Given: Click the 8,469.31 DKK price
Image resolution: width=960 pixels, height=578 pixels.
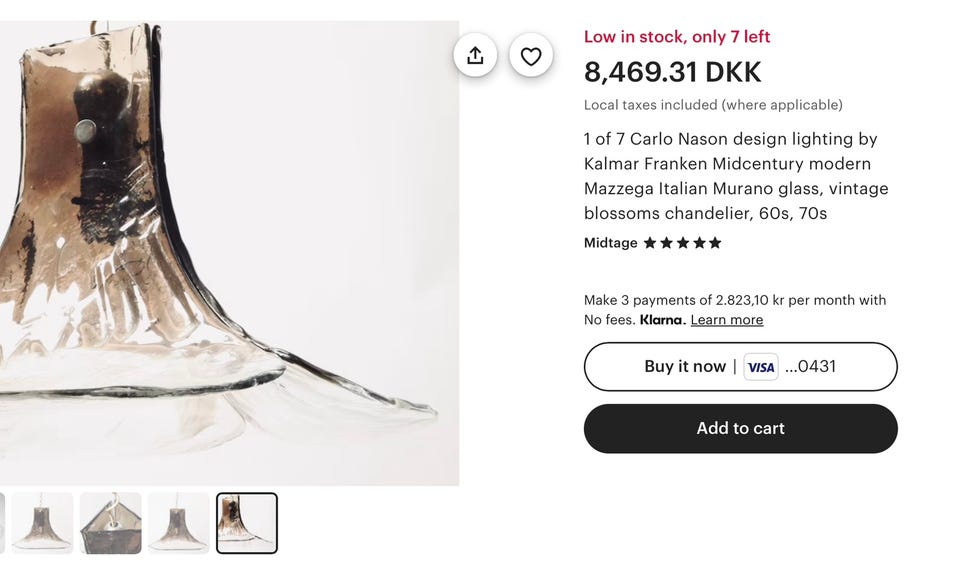Looking at the screenshot, I should pyautogui.click(x=672, y=72).
